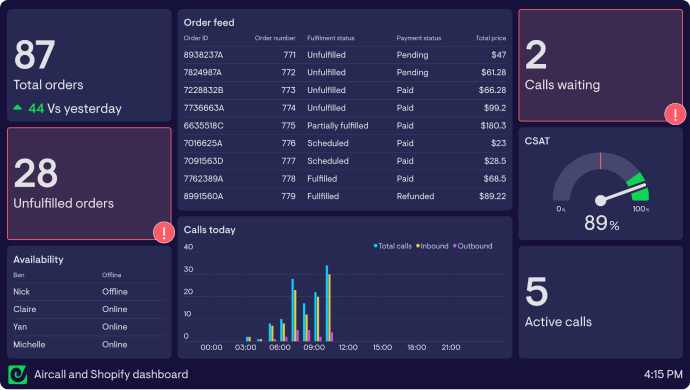Screen dimensions: 690x390
Task: Click the Aircall and Shopify dashboard title
Action: click(x=111, y=375)
